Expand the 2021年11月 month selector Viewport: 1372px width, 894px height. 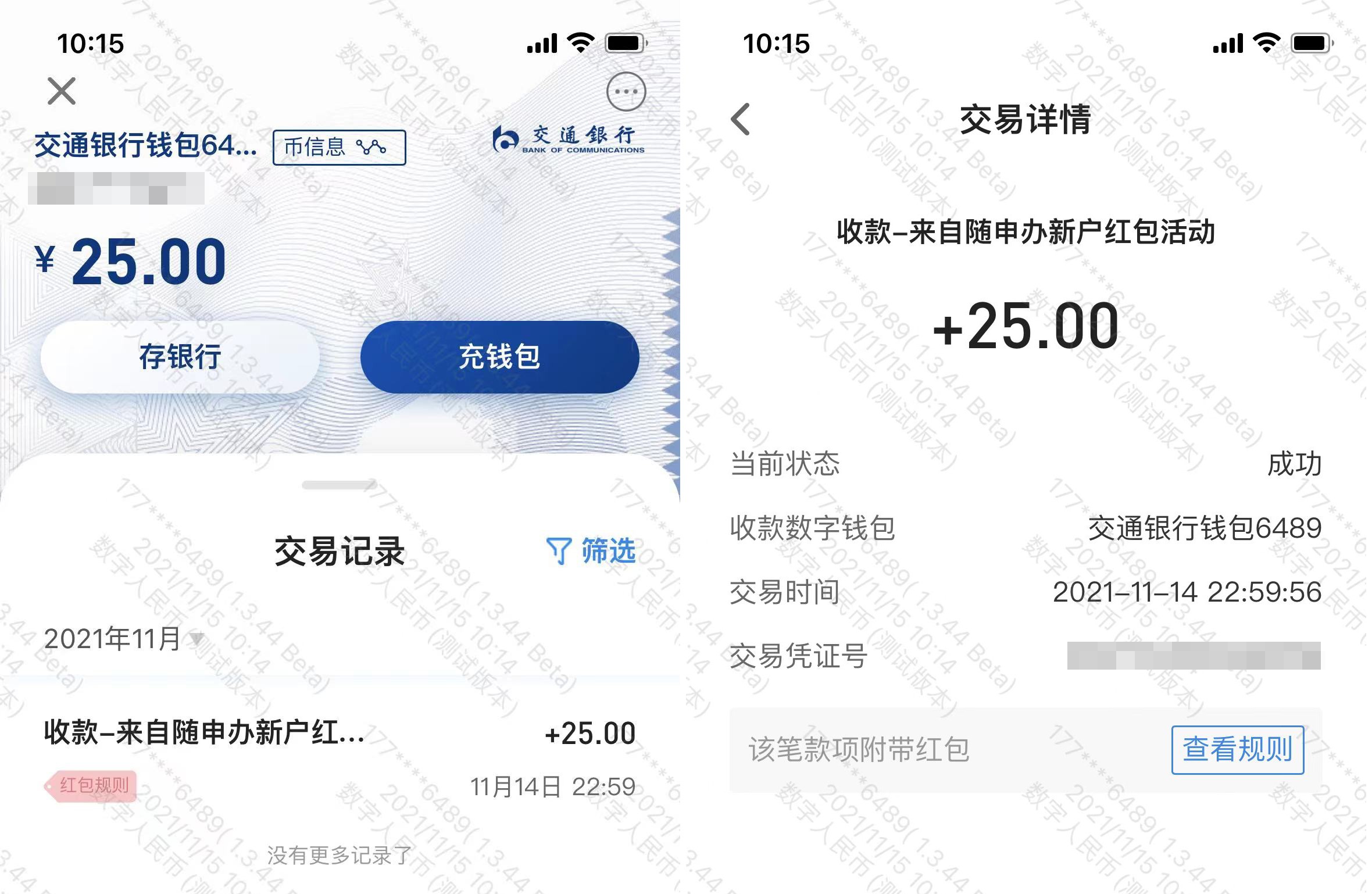[124, 639]
